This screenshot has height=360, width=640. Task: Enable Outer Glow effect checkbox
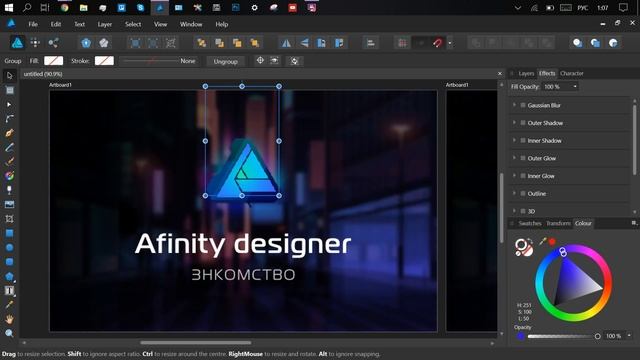point(523,158)
